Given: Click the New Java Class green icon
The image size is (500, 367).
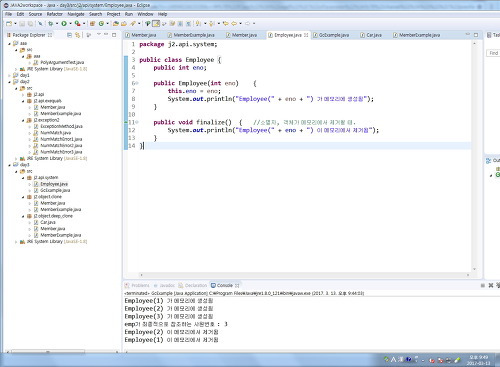Looking at the screenshot, I should (101, 24).
